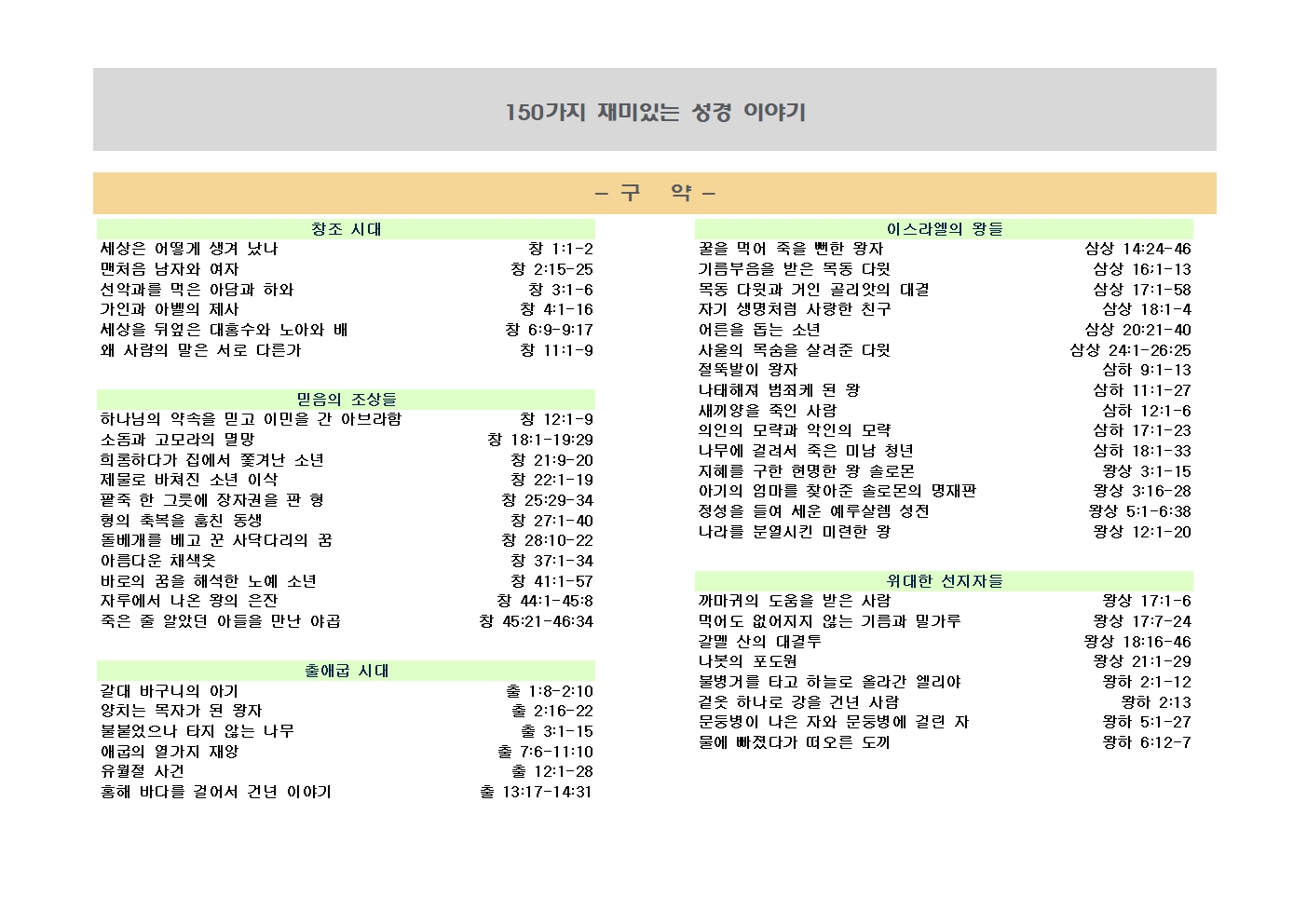Screen dimensions: 1307x924
Task: Select the '이스라엘의 왕들' heading
Action: (944, 229)
